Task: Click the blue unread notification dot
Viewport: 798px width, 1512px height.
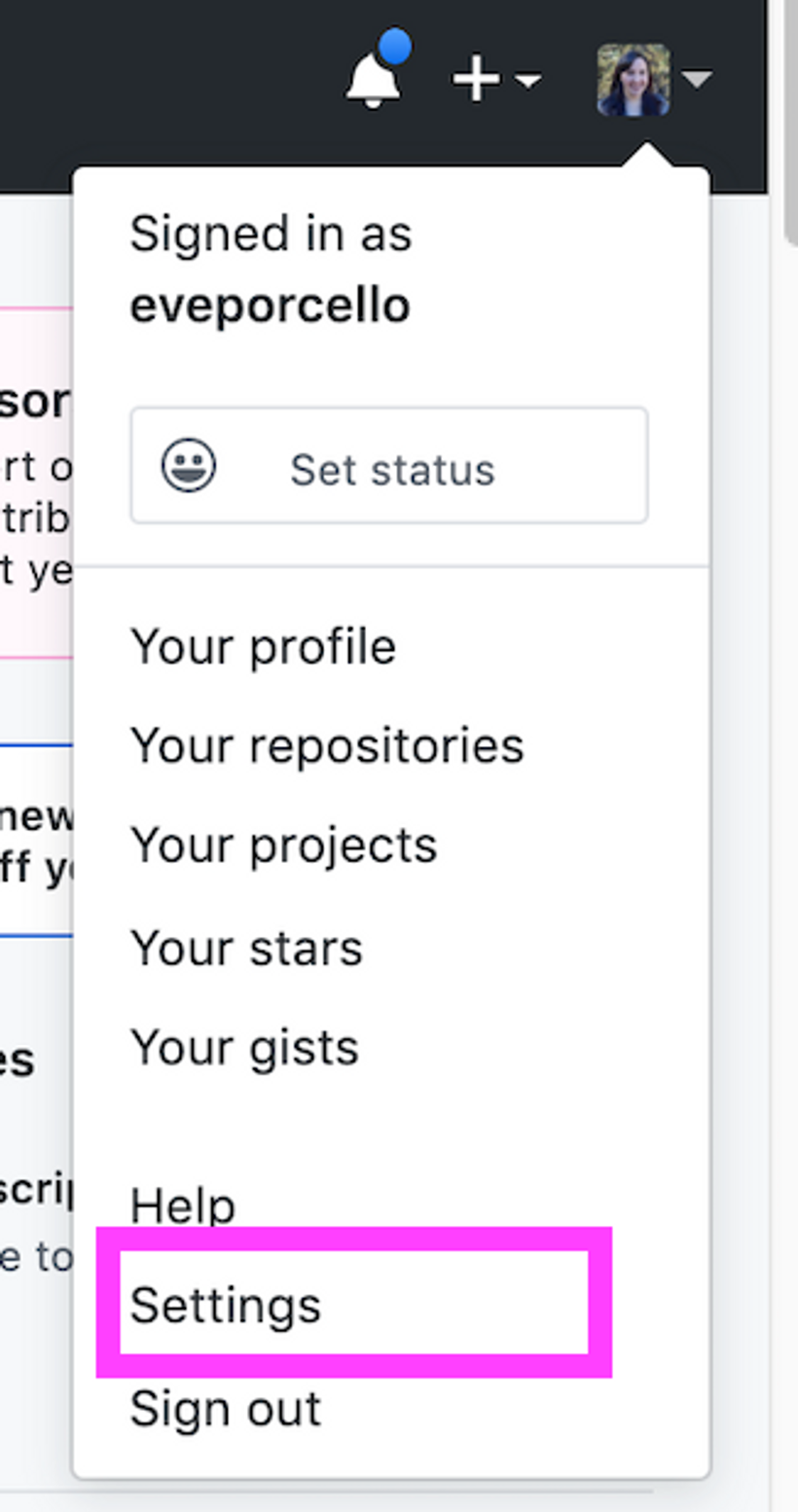Action: (x=394, y=47)
